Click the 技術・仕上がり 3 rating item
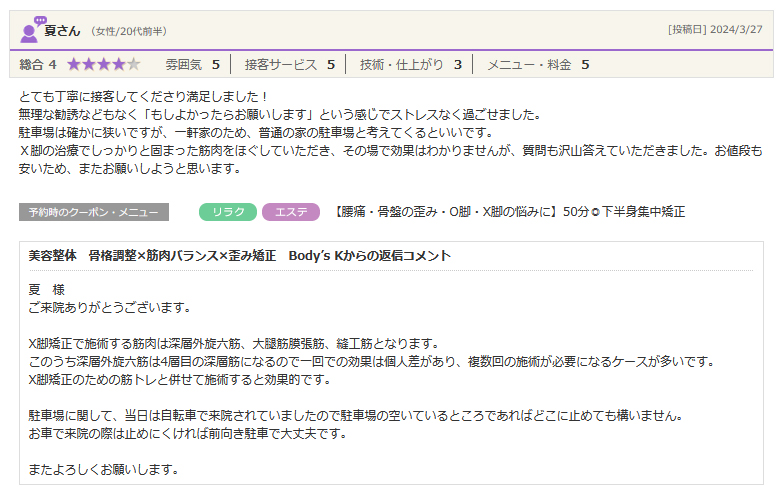784x489 pixels. [x=410, y=65]
